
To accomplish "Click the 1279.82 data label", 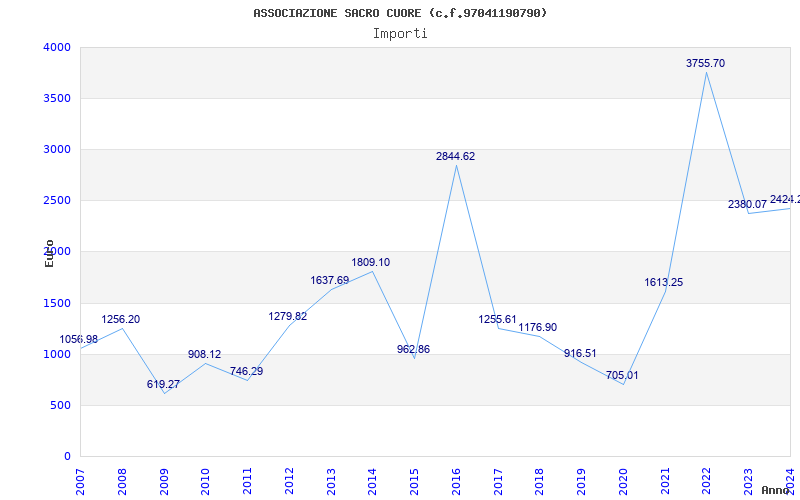I will 288,316.
